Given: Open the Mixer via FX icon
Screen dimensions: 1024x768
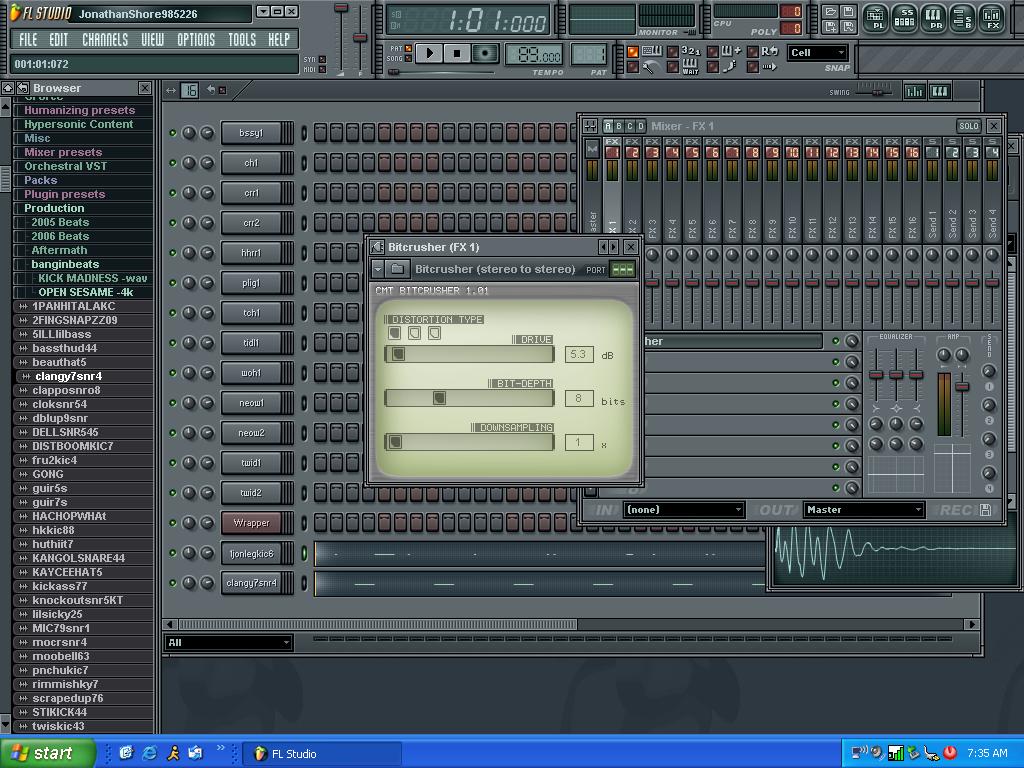Looking at the screenshot, I should tap(991, 18).
